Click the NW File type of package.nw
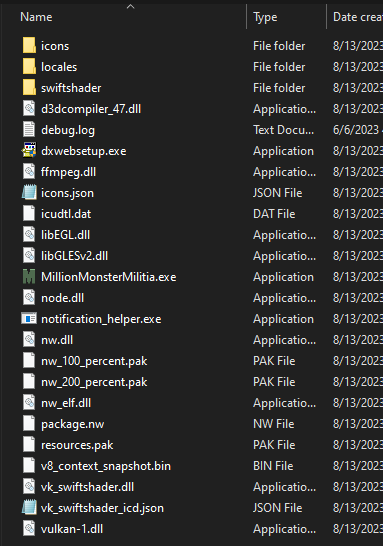 click(x=274, y=424)
